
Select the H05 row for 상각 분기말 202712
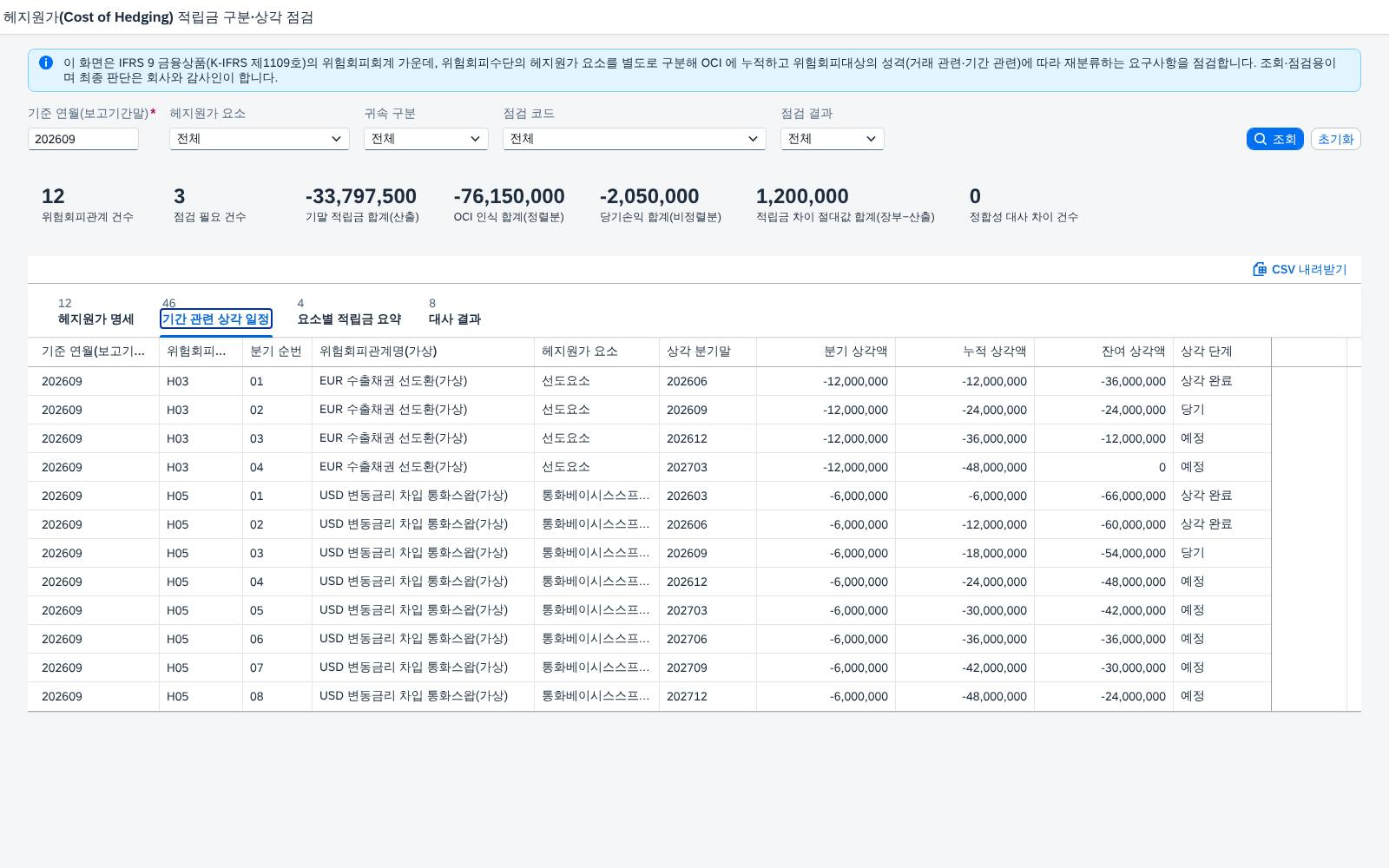[x=649, y=696]
